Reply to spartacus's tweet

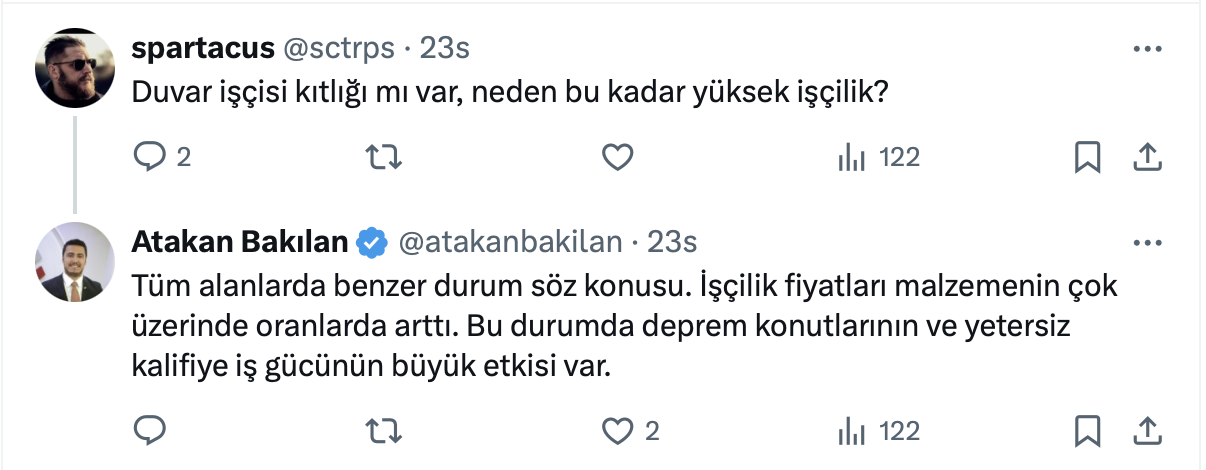pyautogui.click(x=150, y=157)
